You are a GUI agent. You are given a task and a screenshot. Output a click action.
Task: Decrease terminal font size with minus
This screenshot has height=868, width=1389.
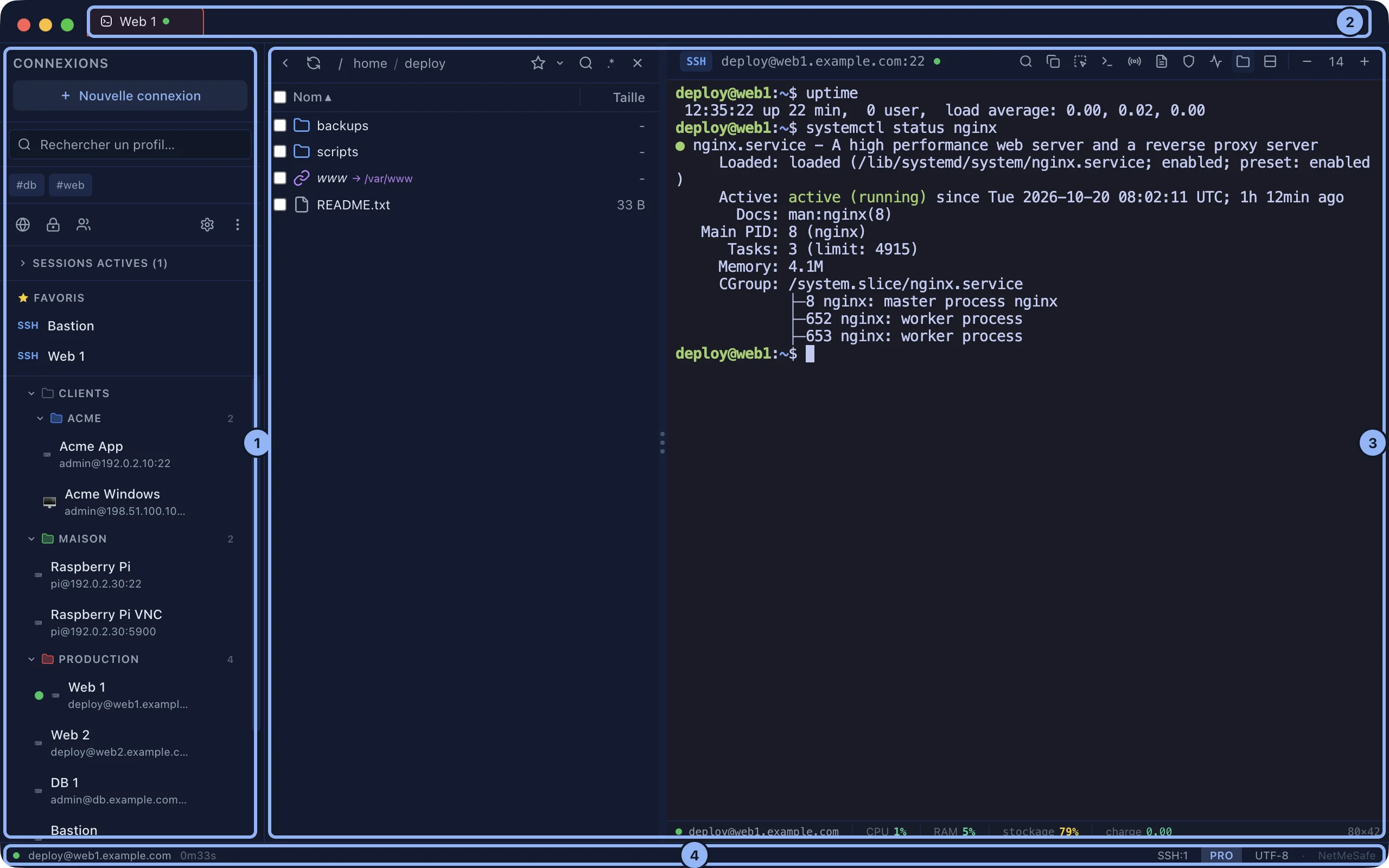pos(1307,61)
